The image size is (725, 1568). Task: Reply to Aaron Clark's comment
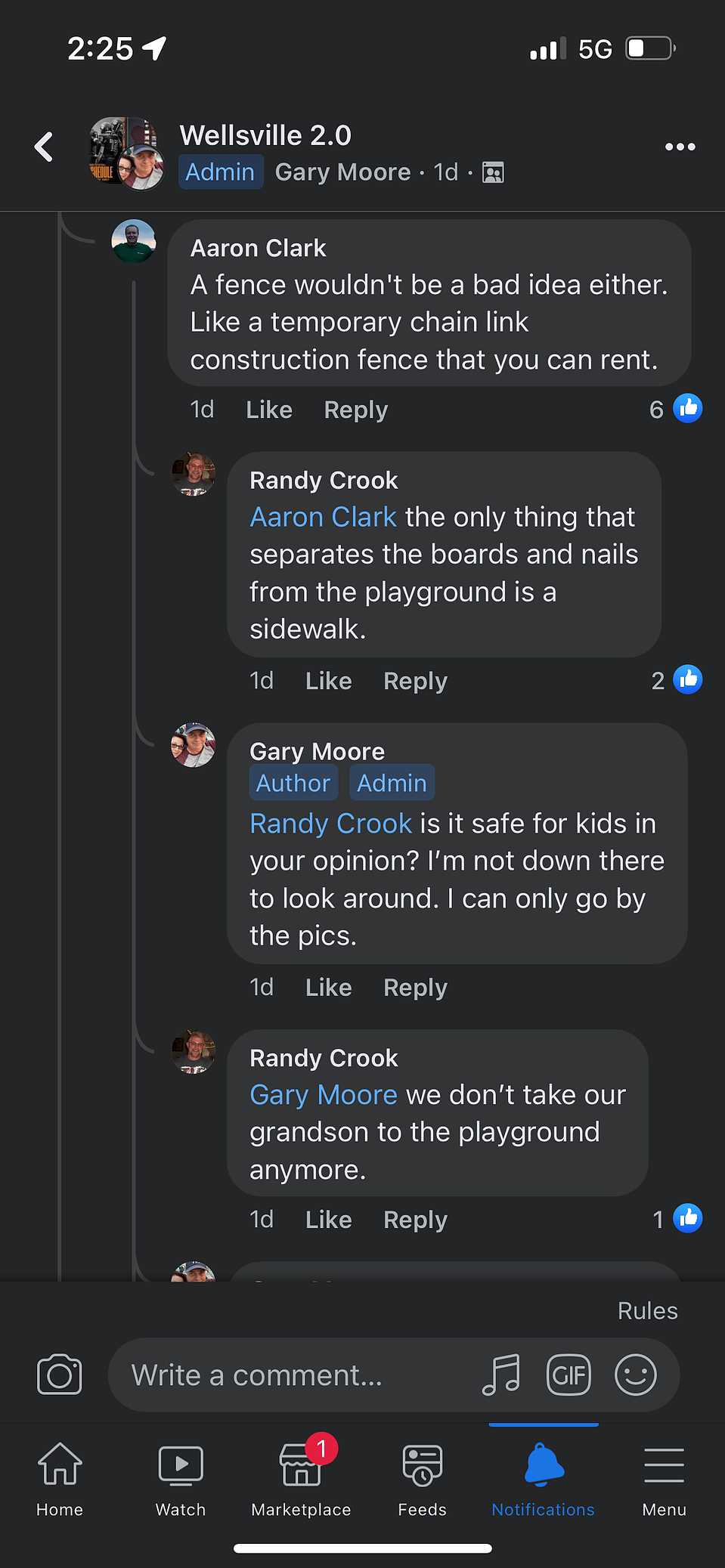(356, 410)
